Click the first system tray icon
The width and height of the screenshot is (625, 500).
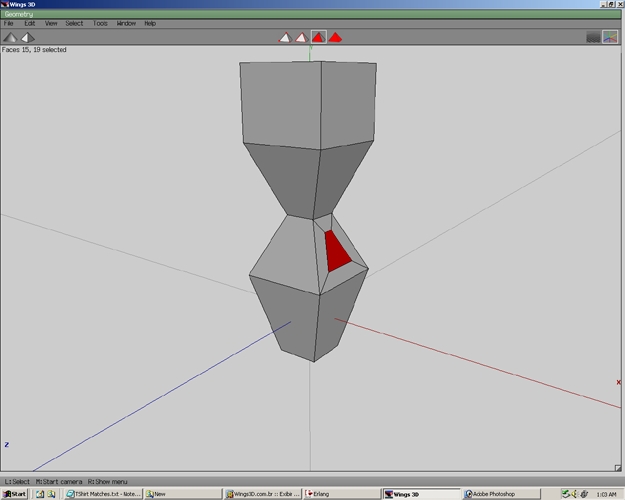(x=565, y=494)
